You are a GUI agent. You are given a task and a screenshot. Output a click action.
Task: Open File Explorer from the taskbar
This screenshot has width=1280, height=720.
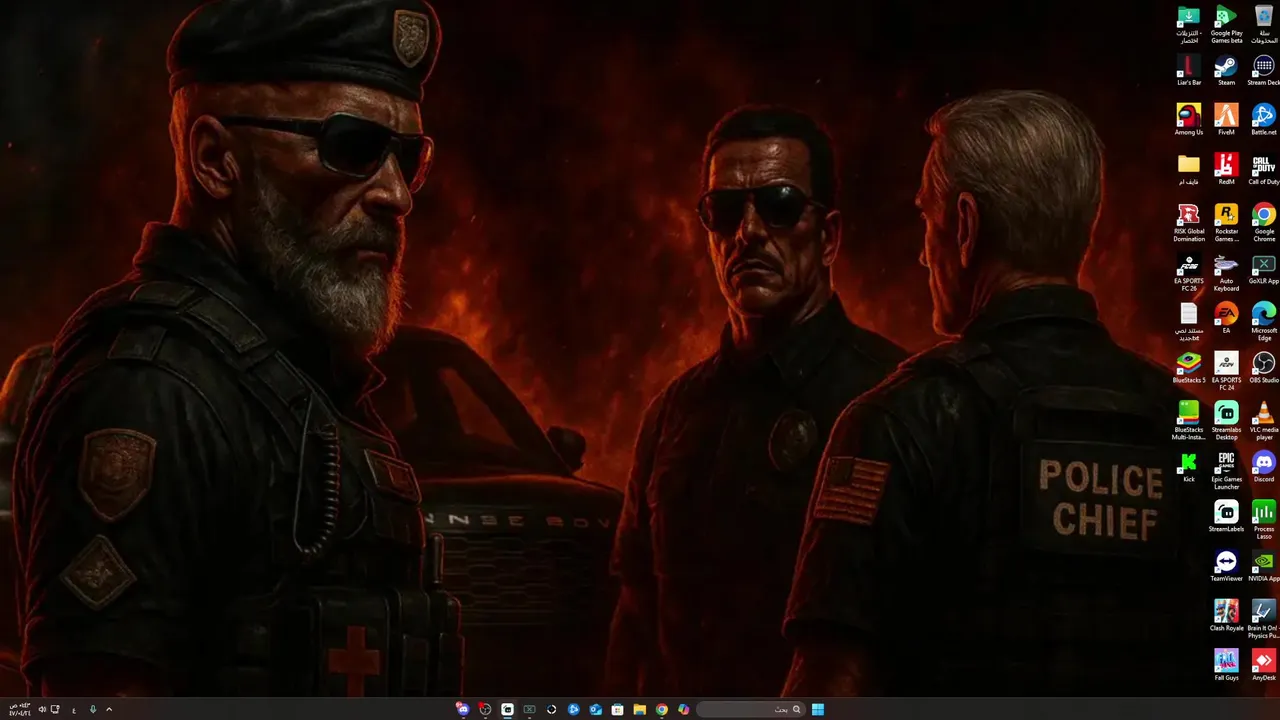pos(639,710)
